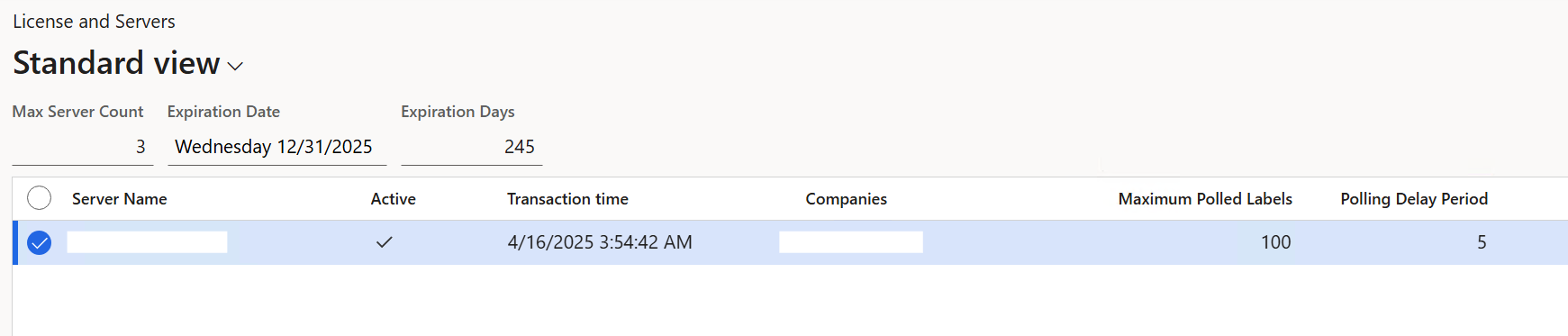Deselect the checked row selector
The height and width of the screenshot is (336, 1568).
[x=40, y=242]
